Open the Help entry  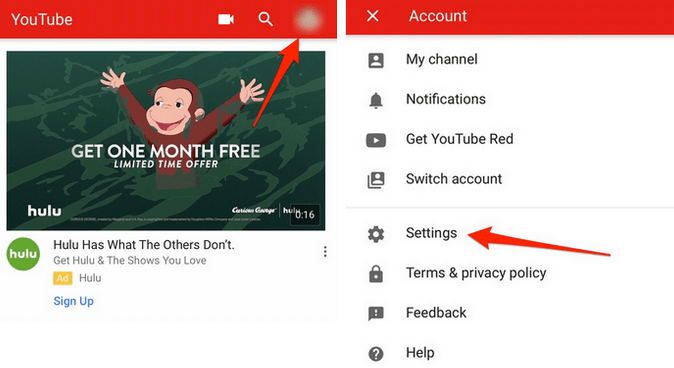pos(420,353)
